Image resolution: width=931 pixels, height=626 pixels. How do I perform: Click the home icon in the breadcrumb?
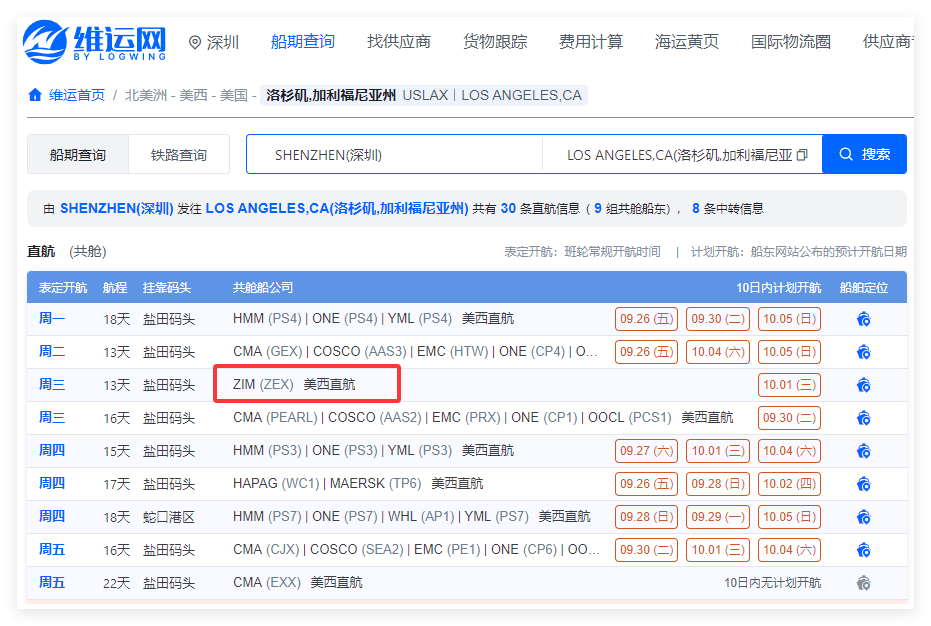coord(35,95)
